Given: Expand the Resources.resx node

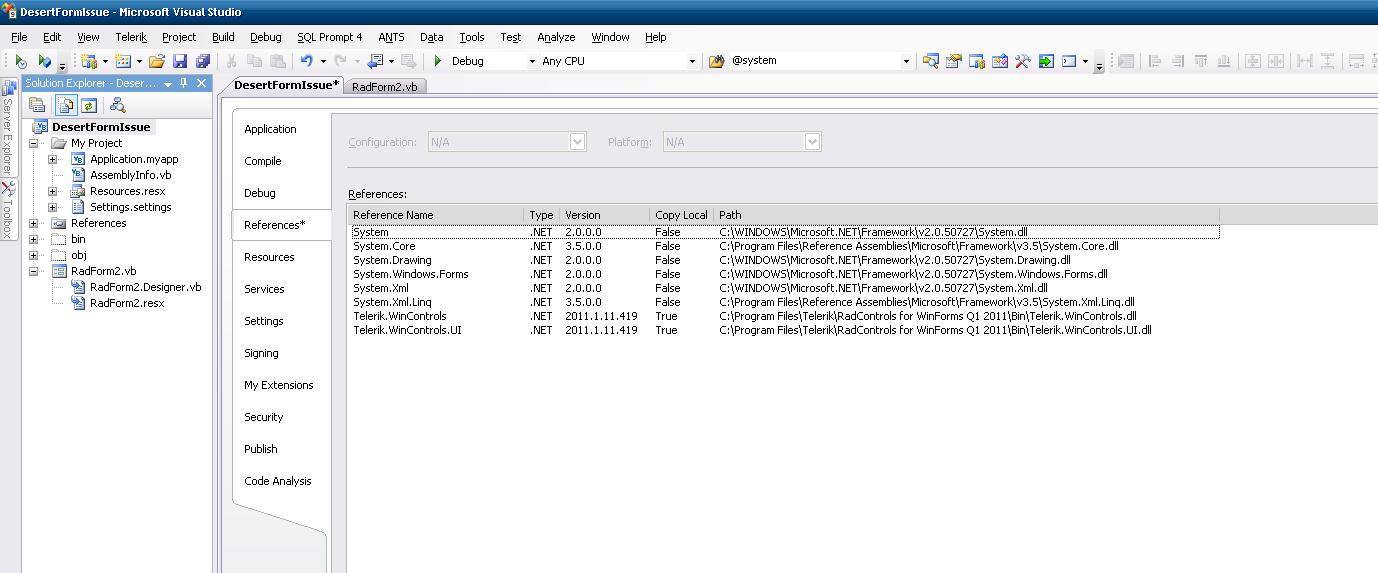Looking at the screenshot, I should tap(53, 191).
